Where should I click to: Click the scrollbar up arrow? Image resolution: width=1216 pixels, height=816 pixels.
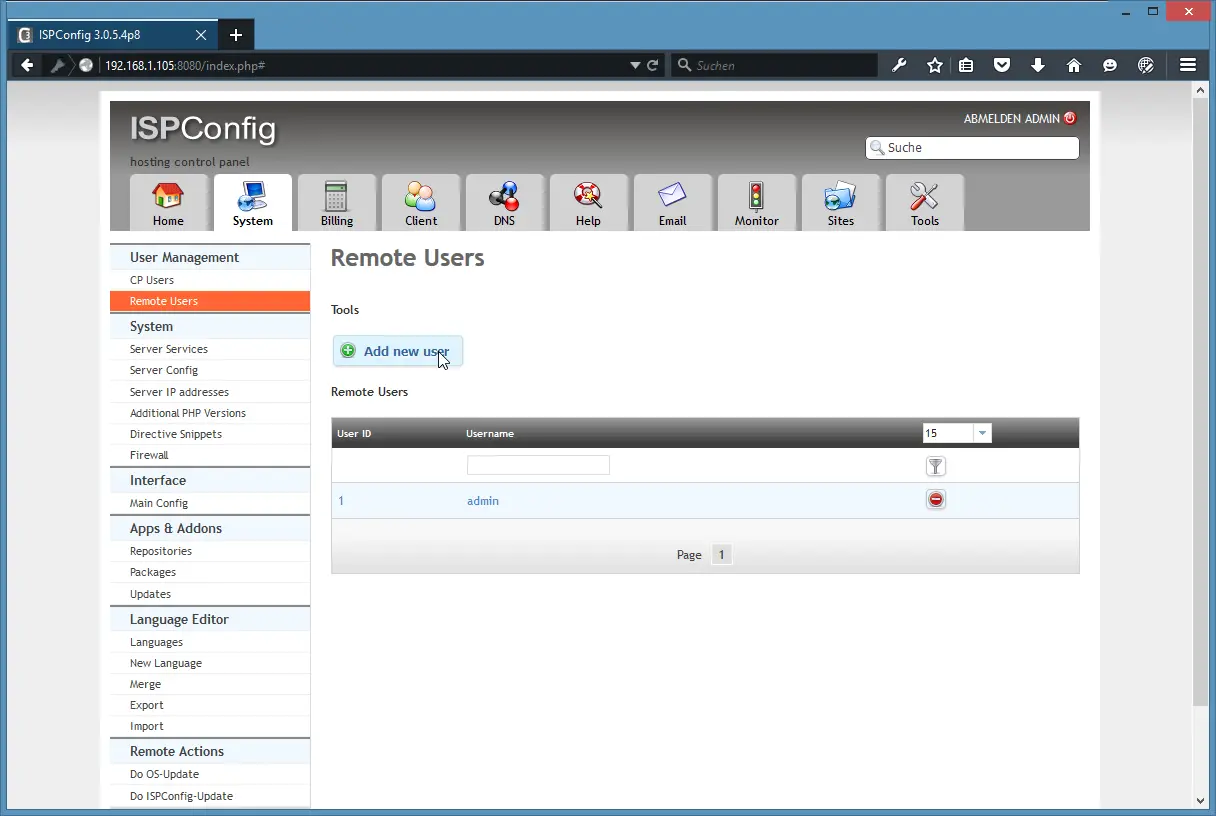[x=1201, y=89]
